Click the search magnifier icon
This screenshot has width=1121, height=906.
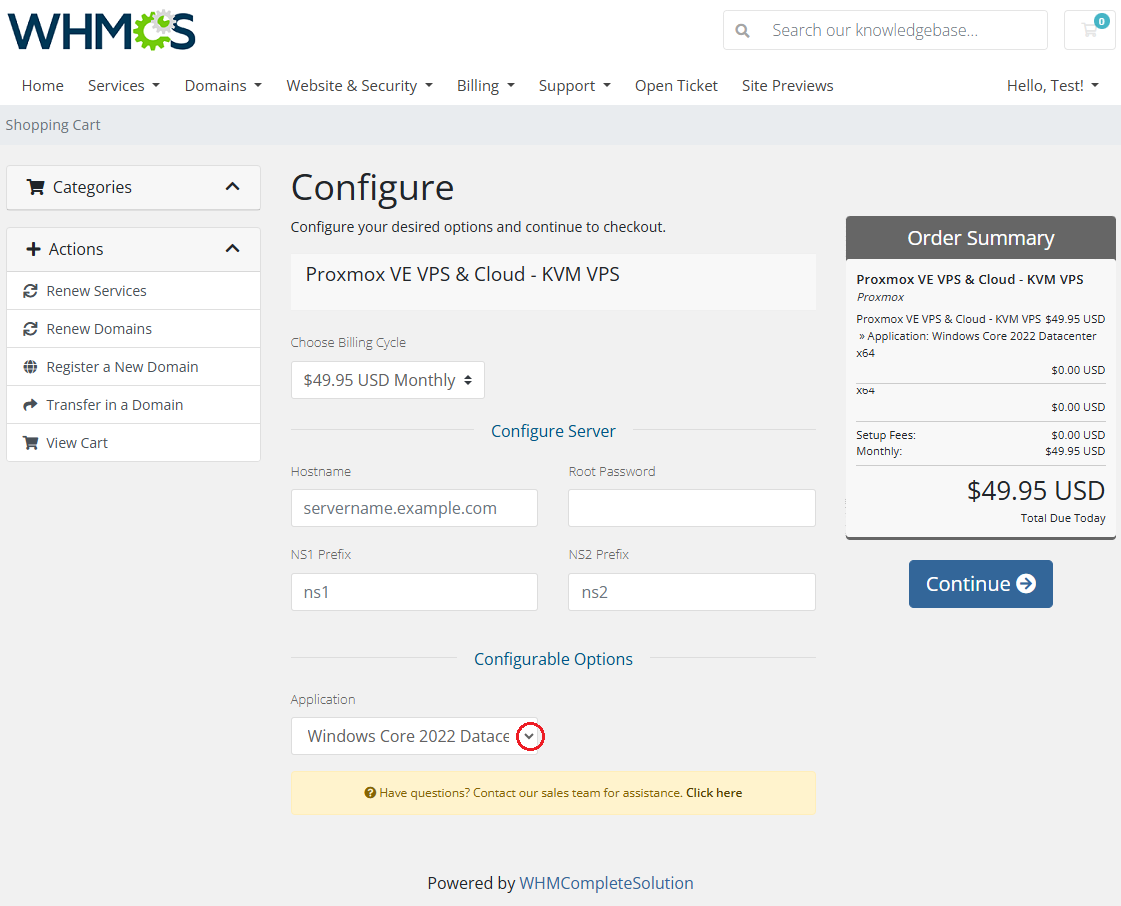point(742,31)
